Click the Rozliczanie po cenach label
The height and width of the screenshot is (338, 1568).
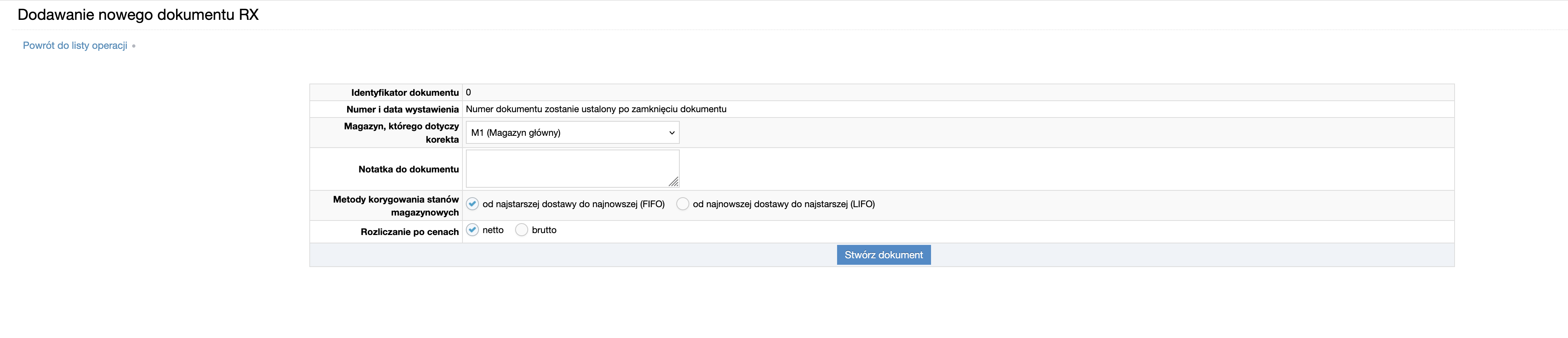tap(410, 232)
